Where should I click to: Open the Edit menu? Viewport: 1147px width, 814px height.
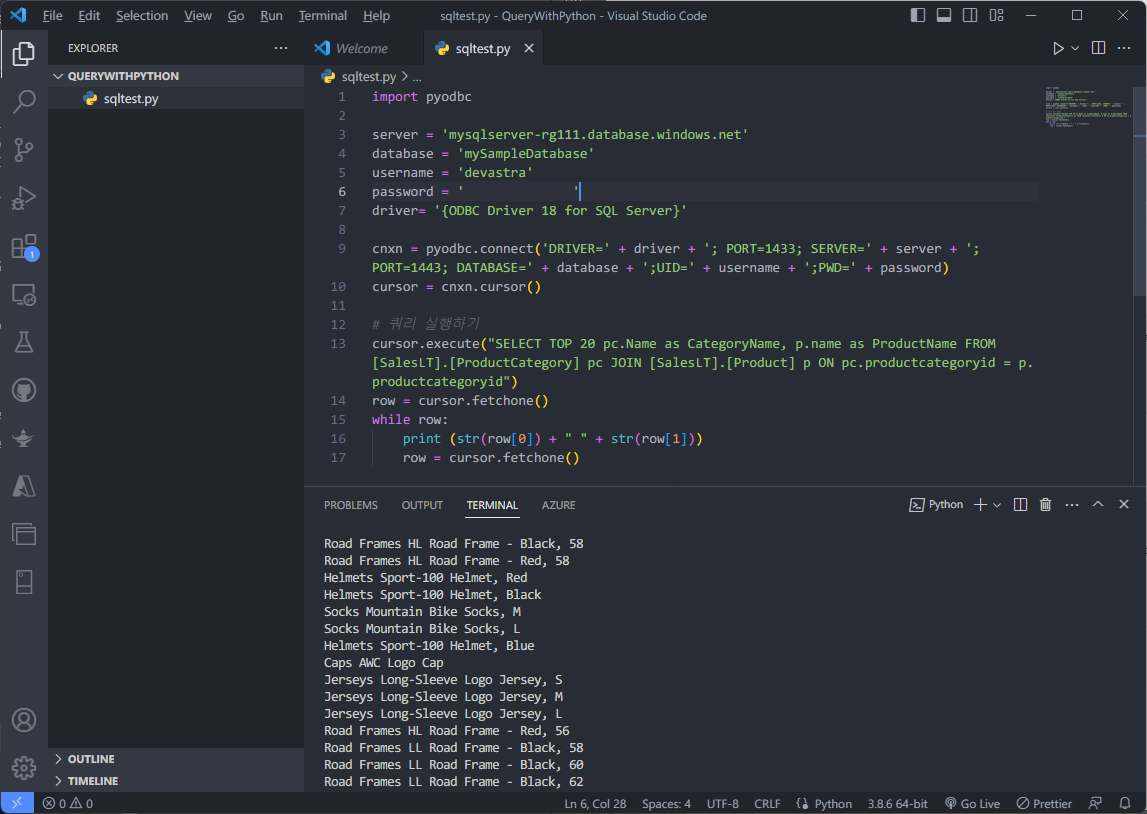pos(89,15)
